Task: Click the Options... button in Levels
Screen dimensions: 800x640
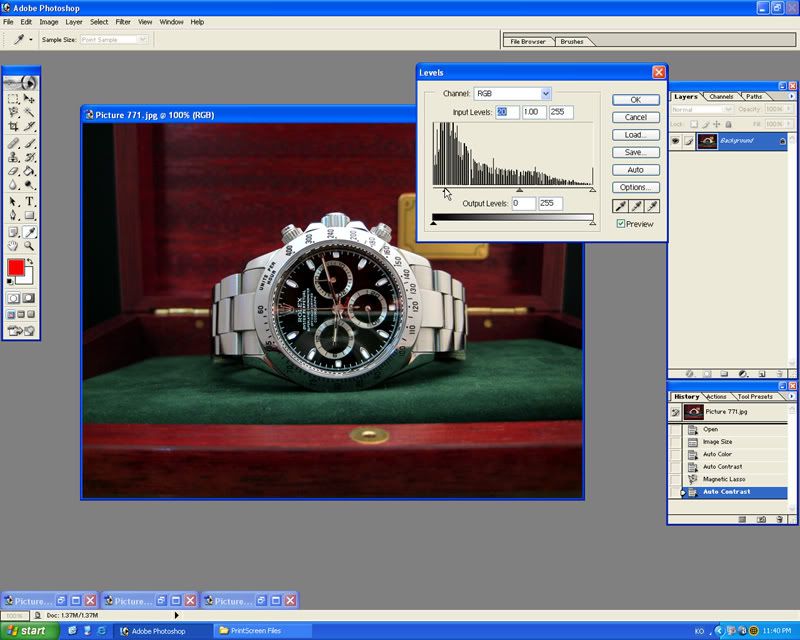Action: click(636, 187)
